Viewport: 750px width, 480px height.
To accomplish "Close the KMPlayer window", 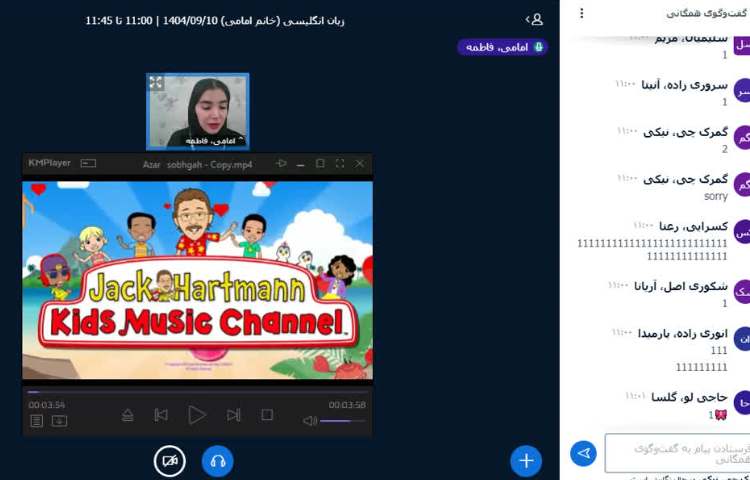I will [360, 164].
